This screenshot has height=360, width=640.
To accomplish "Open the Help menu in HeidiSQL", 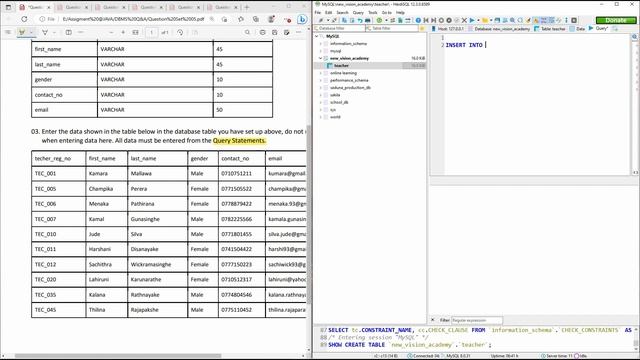I will pos(400,13).
